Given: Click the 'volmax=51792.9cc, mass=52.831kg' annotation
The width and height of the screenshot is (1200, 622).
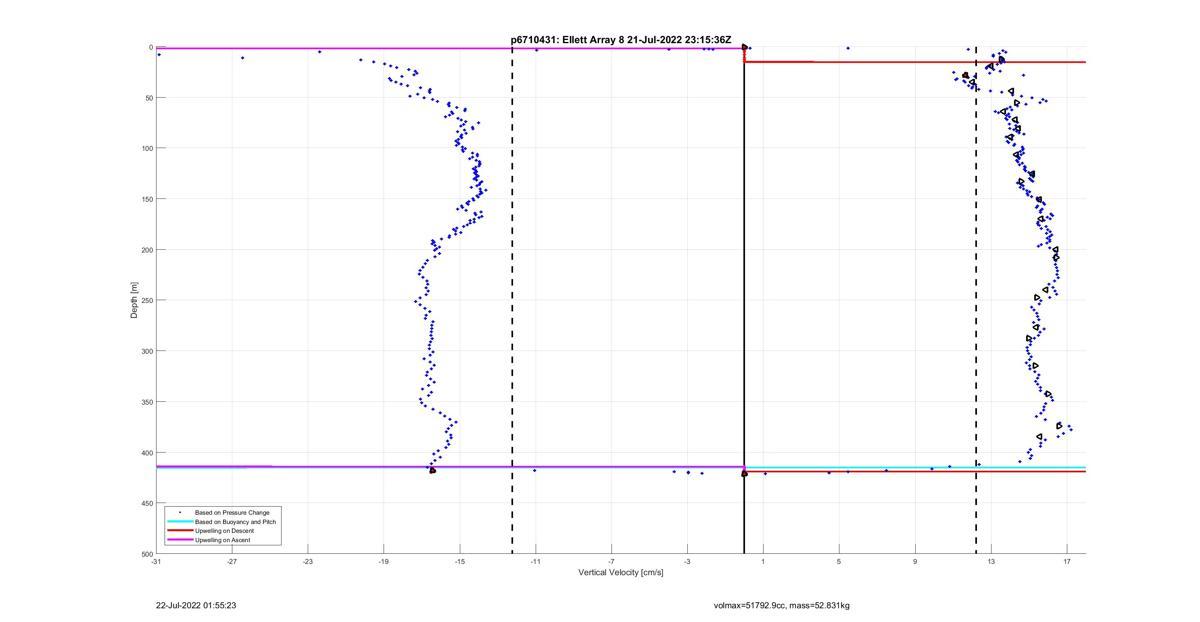Looking at the screenshot, I should click(x=782, y=605).
